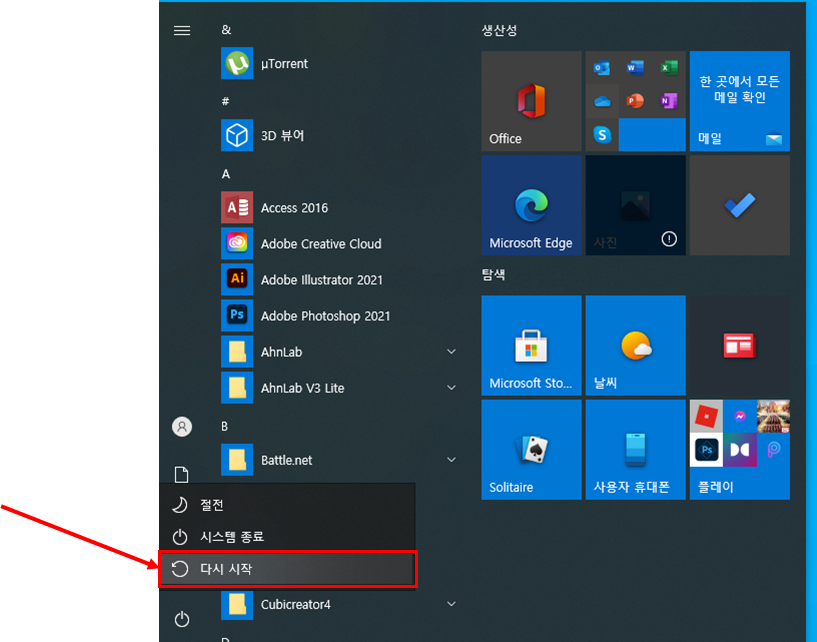This screenshot has height=642, width=817.
Task: Open the Microsoft Store tile
Action: click(x=531, y=345)
